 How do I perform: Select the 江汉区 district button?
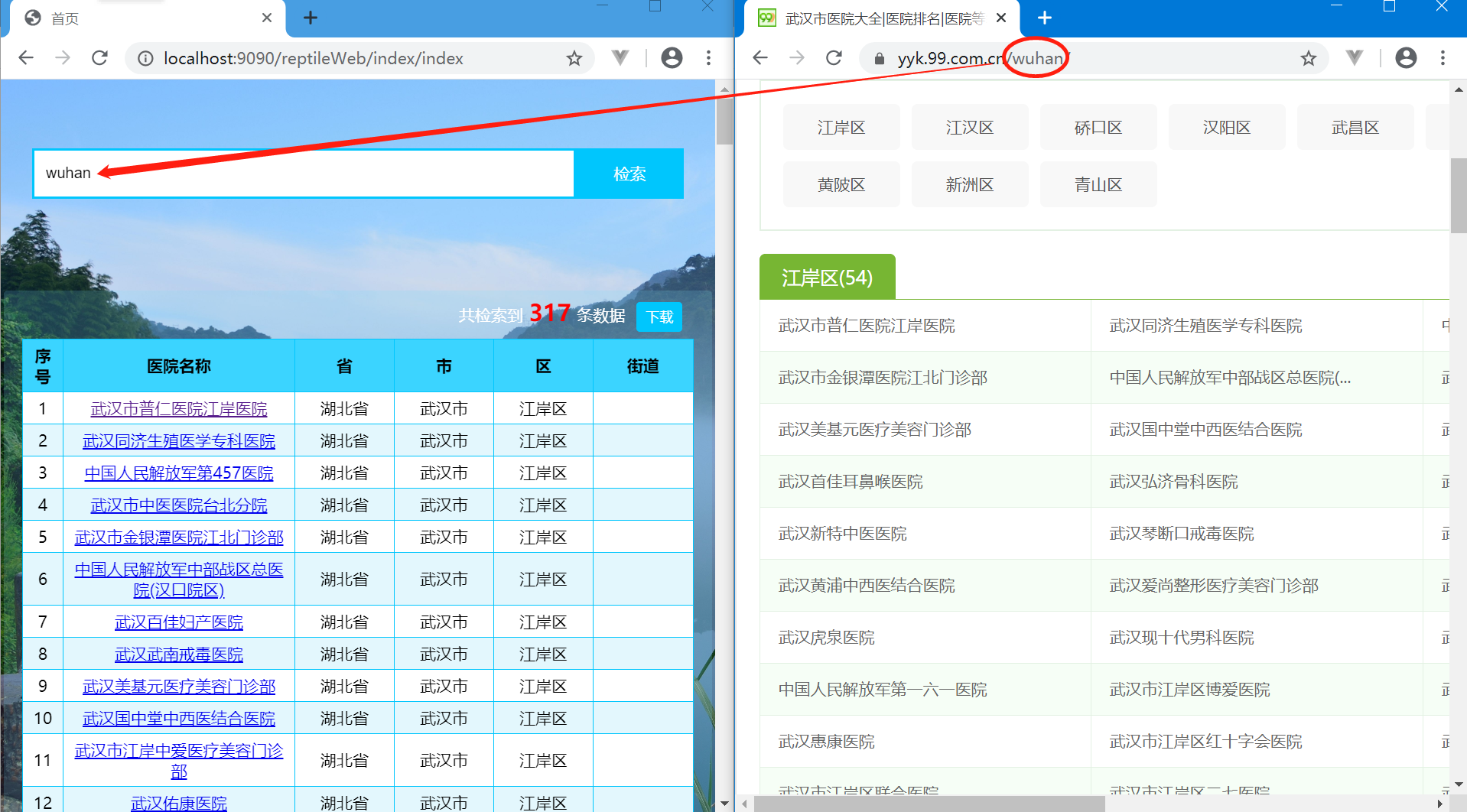pos(970,128)
